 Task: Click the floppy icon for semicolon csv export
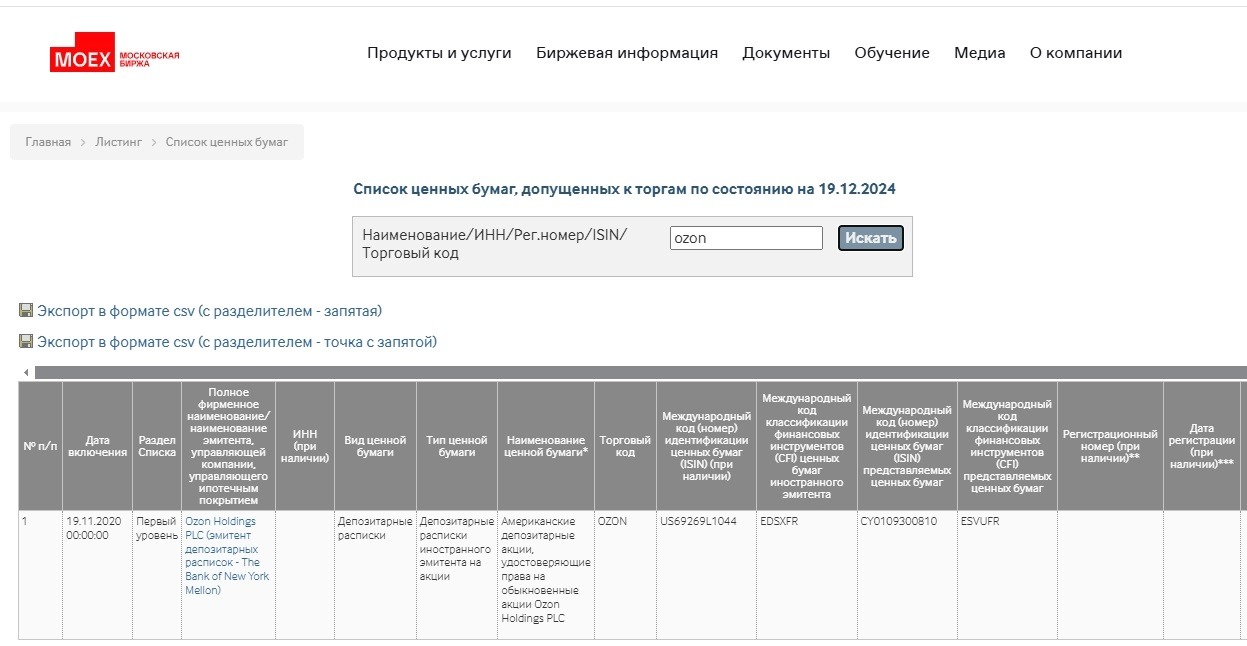coord(26,342)
